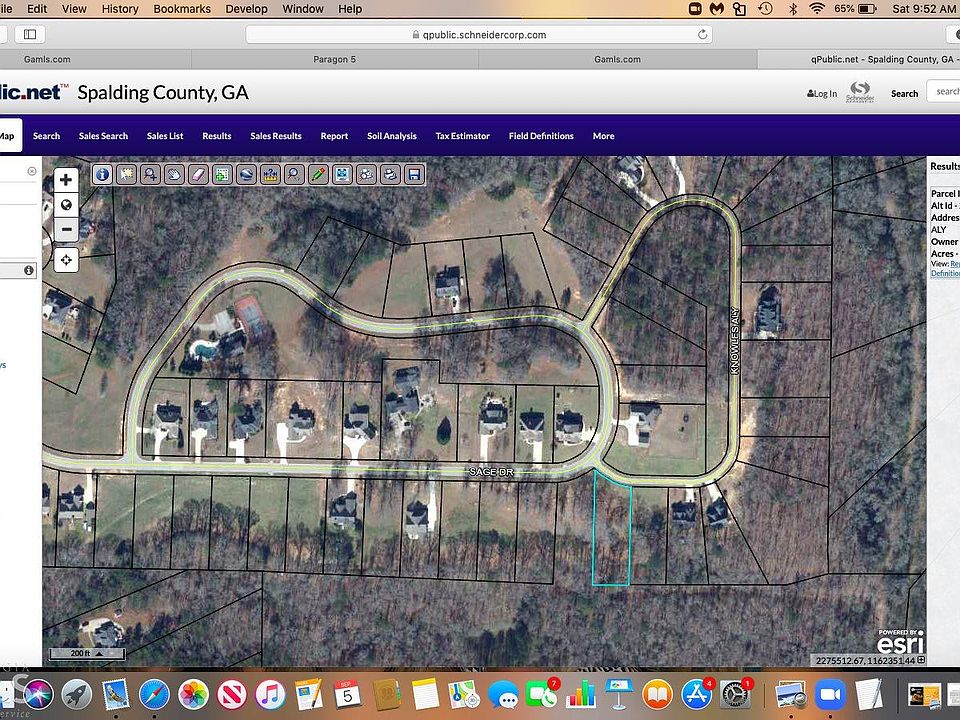This screenshot has width=960, height=720.
Task: Open the Soil Analysis page
Action: (392, 136)
